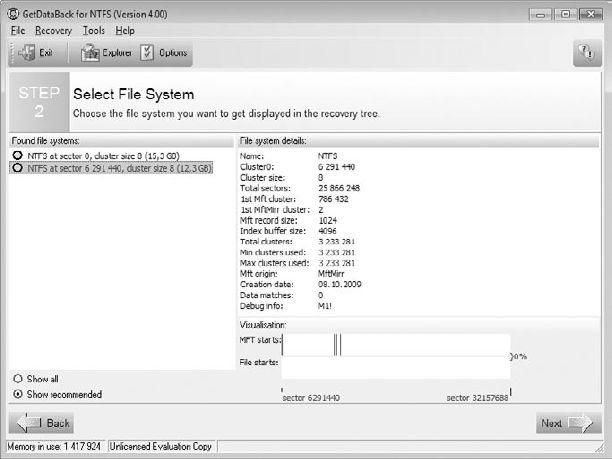Click the MFT starts visualisation bar
Image resolution: width=612 pixels, height=459 pixels.
pos(395,344)
